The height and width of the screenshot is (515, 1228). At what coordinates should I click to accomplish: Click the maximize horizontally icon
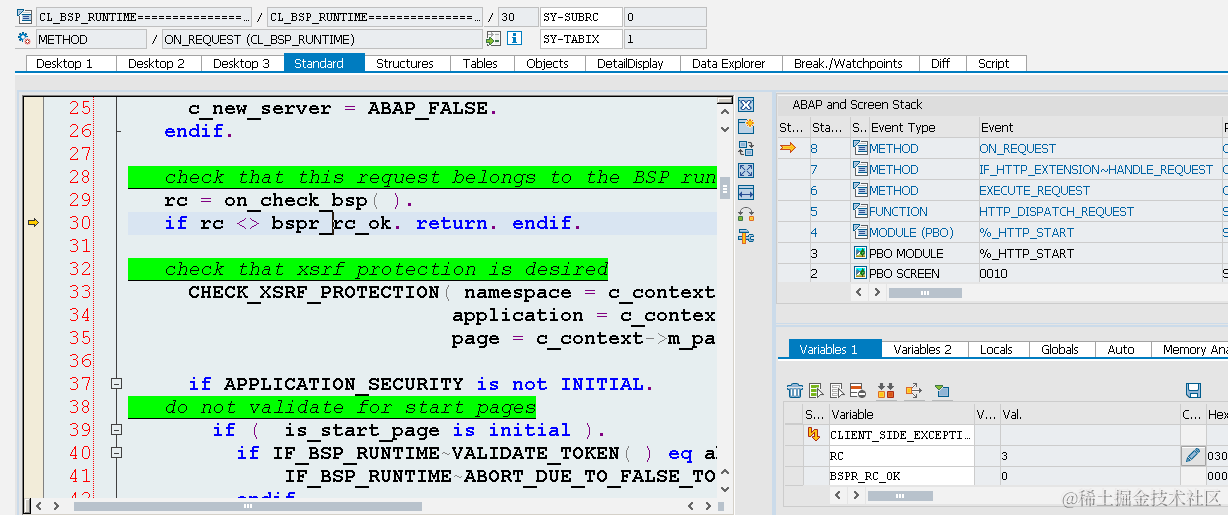(745, 192)
